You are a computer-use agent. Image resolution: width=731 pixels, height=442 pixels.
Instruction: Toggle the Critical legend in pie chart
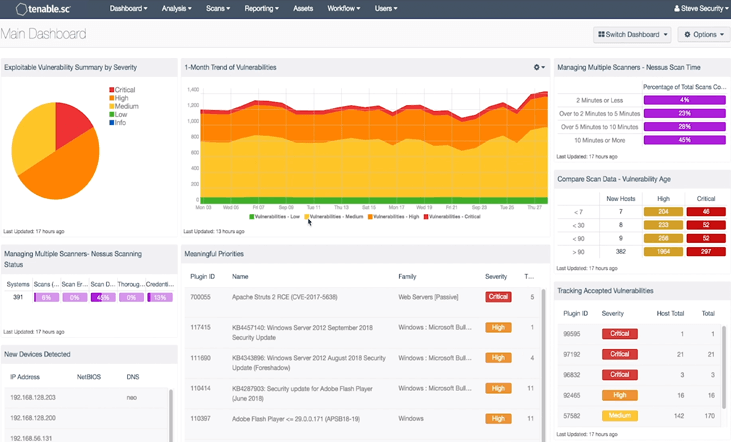tap(122, 90)
